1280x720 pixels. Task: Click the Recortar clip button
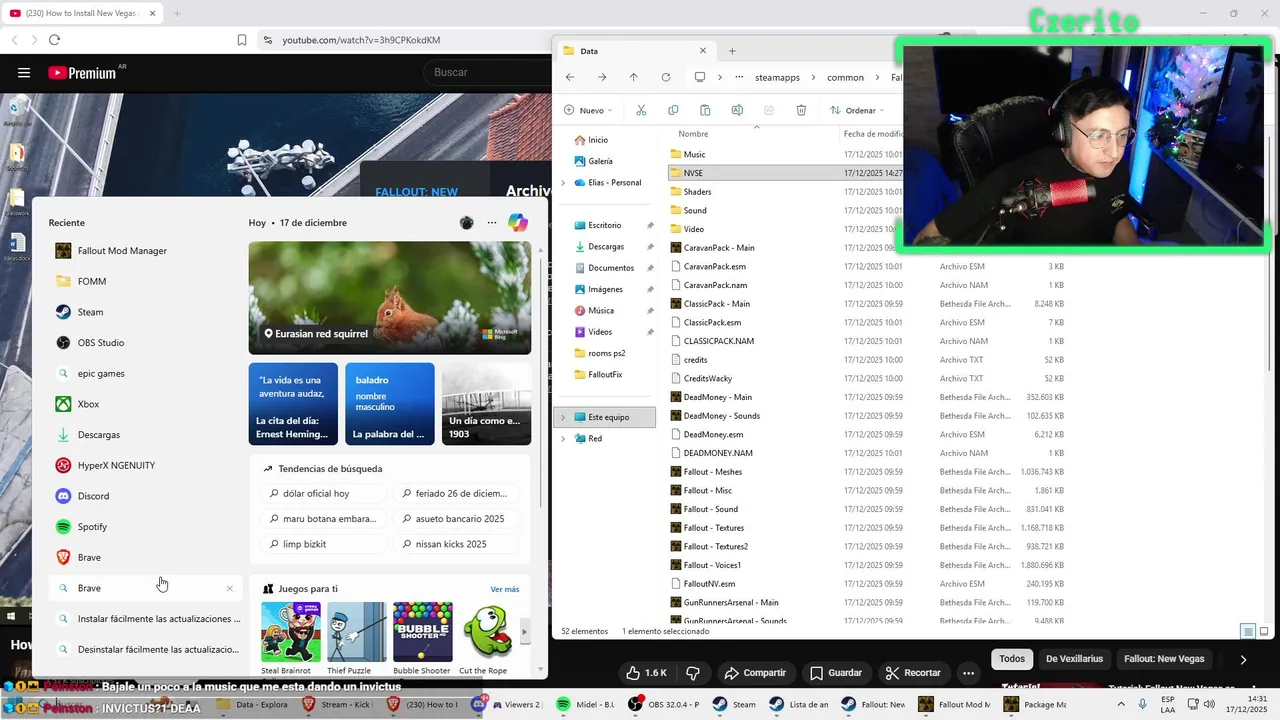click(x=913, y=673)
